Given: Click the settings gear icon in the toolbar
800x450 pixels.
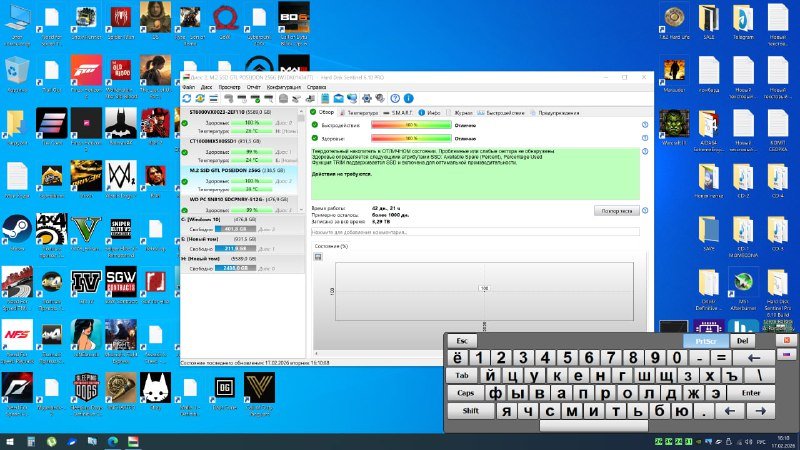Looking at the screenshot, I should (x=367, y=98).
